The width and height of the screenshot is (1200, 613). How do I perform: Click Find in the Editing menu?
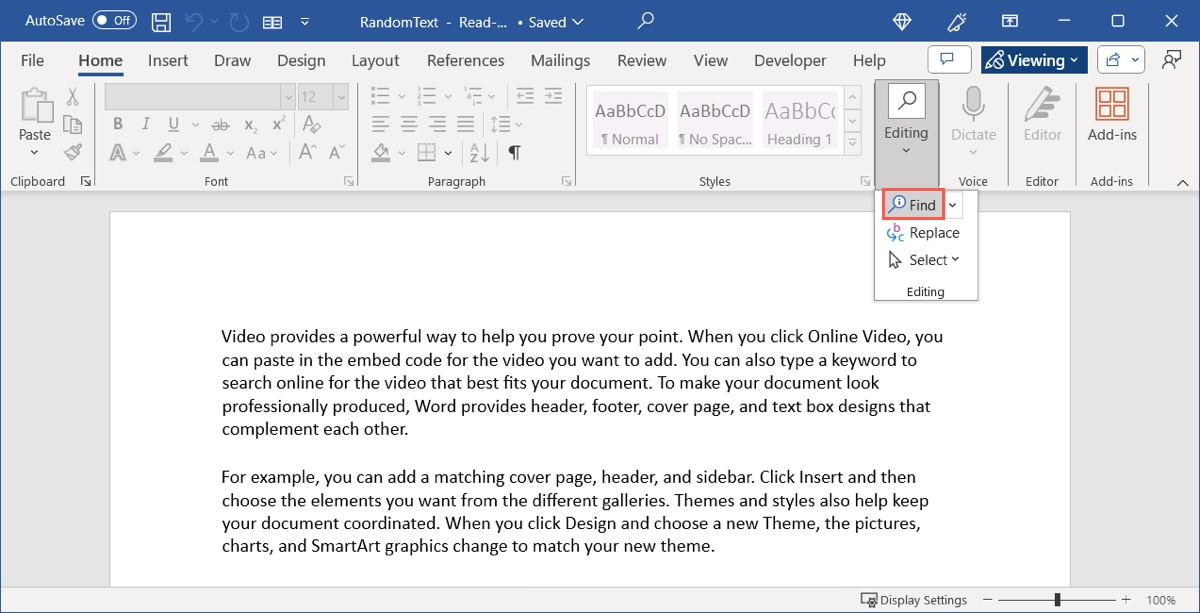pos(913,204)
